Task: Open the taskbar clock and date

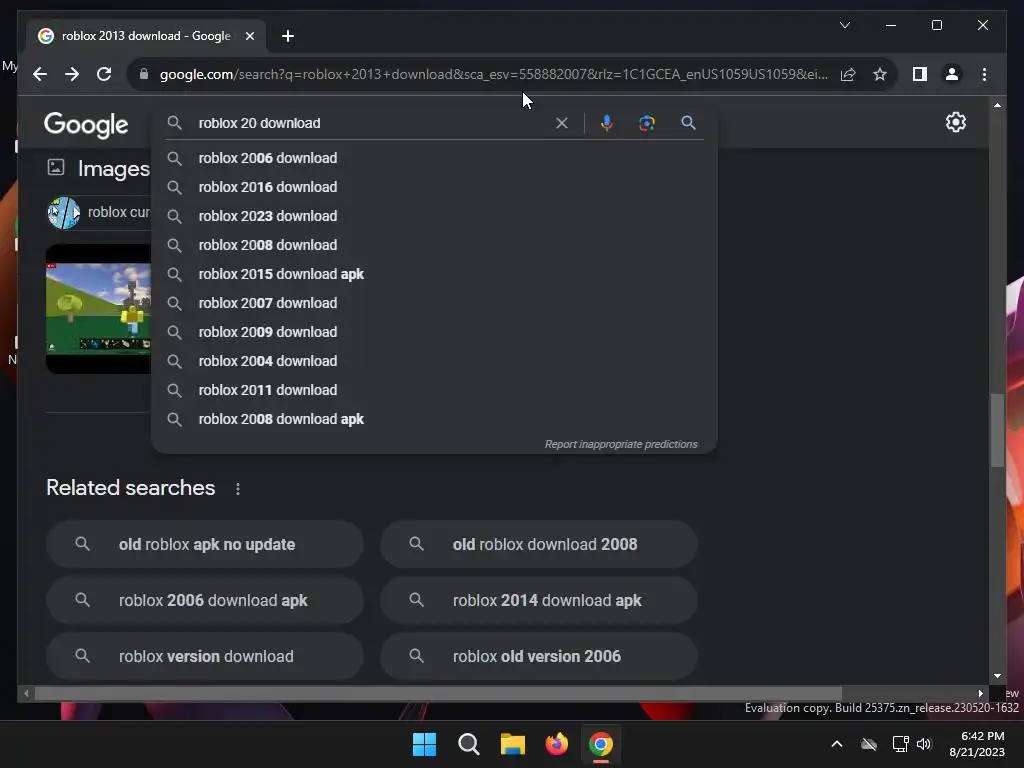Action: [977, 744]
